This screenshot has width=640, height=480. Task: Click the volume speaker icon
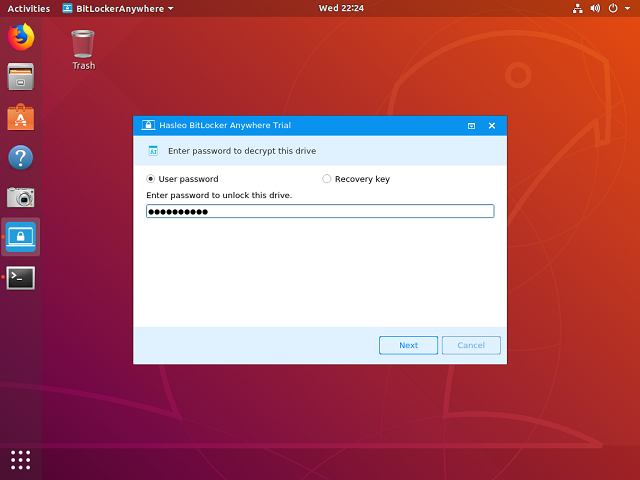click(x=595, y=8)
